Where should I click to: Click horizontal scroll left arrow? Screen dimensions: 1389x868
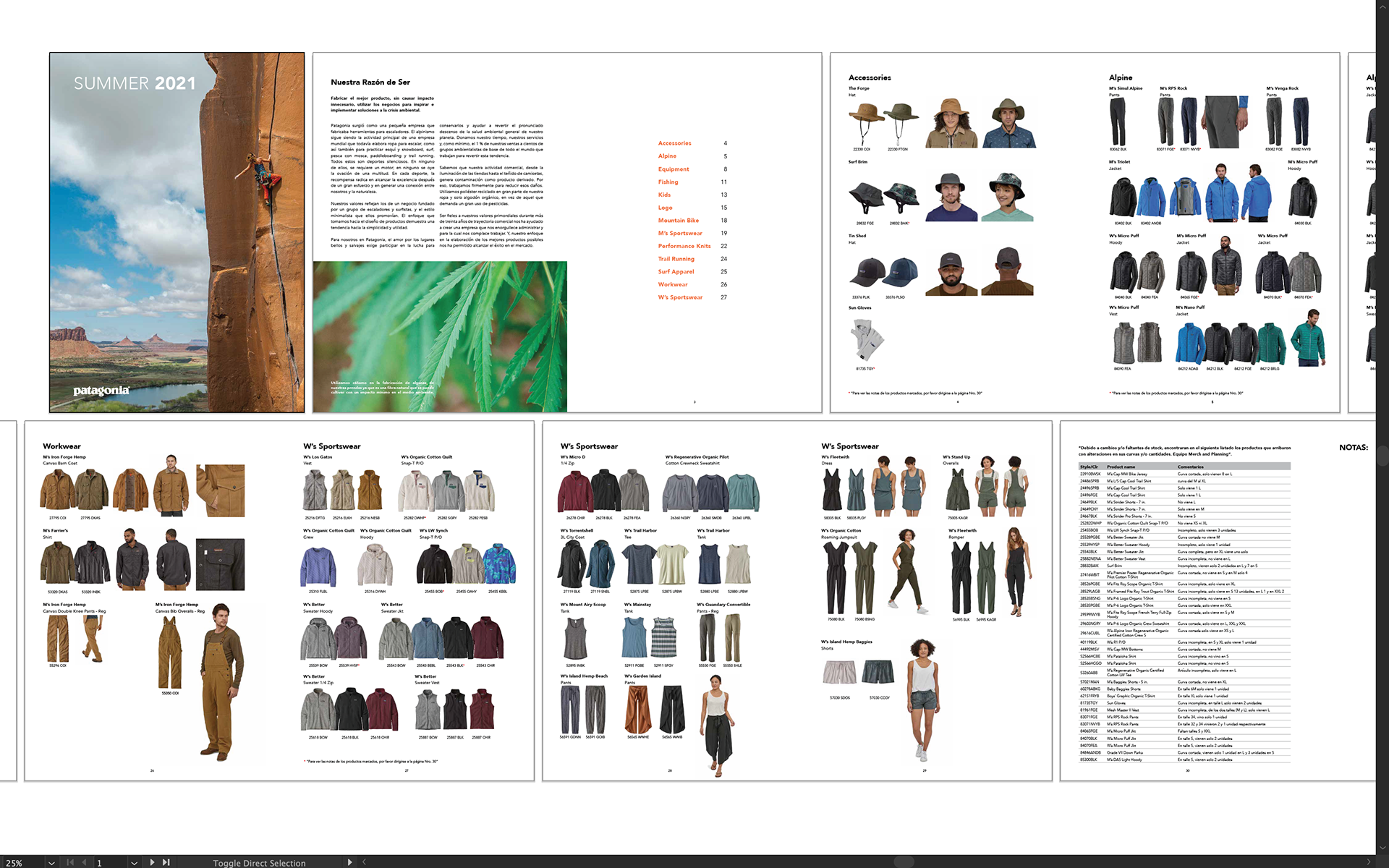pos(365,862)
